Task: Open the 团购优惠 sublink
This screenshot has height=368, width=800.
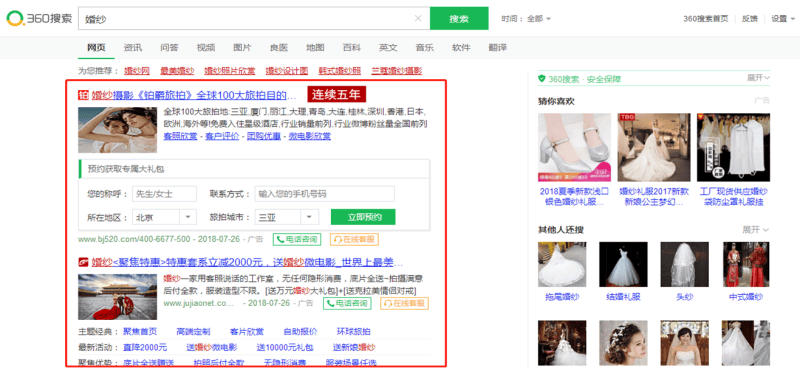Action: click(x=264, y=136)
